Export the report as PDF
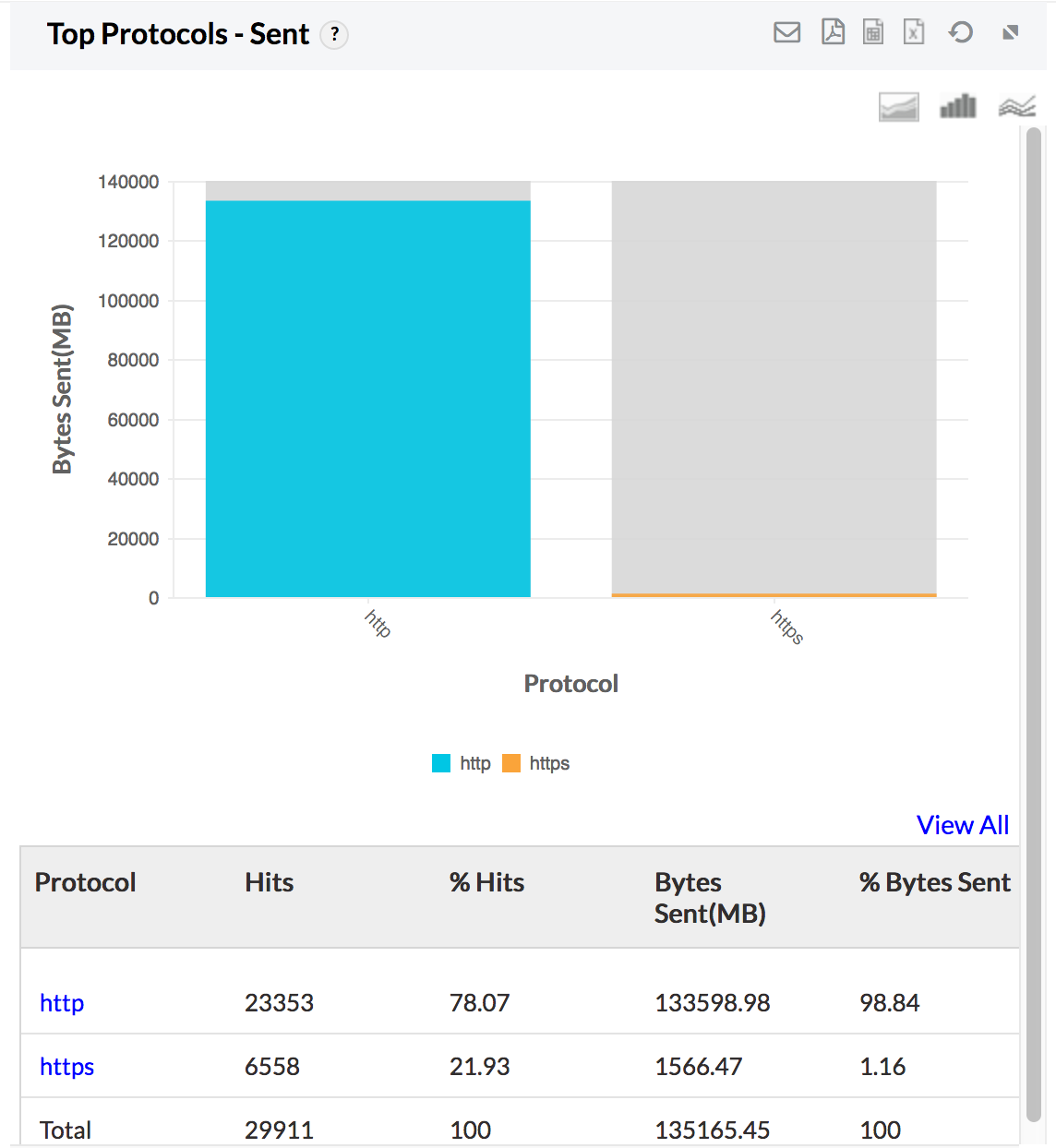 [833, 33]
